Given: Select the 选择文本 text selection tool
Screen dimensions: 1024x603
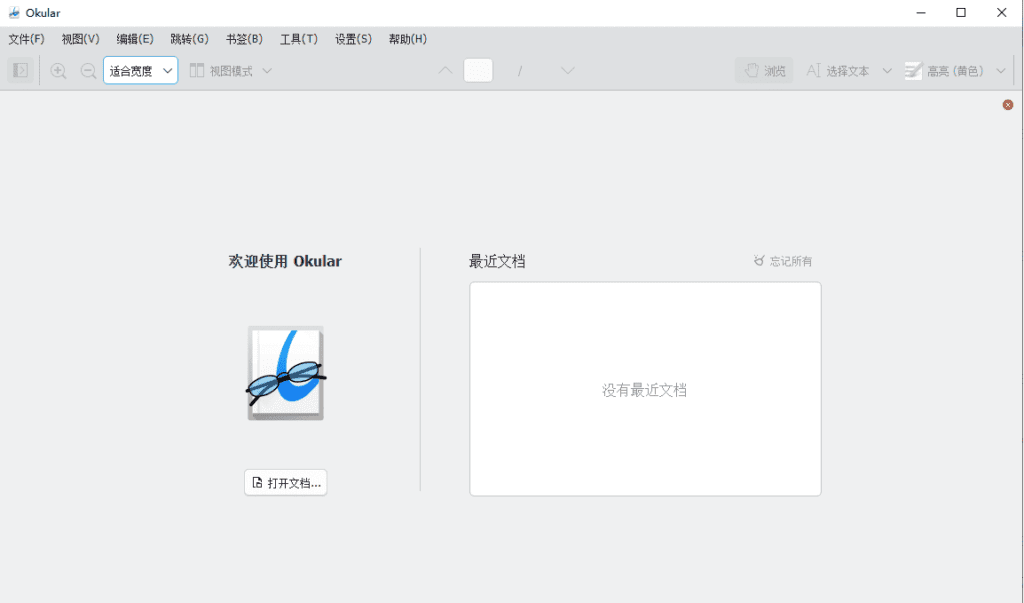Looking at the screenshot, I should click(838, 71).
